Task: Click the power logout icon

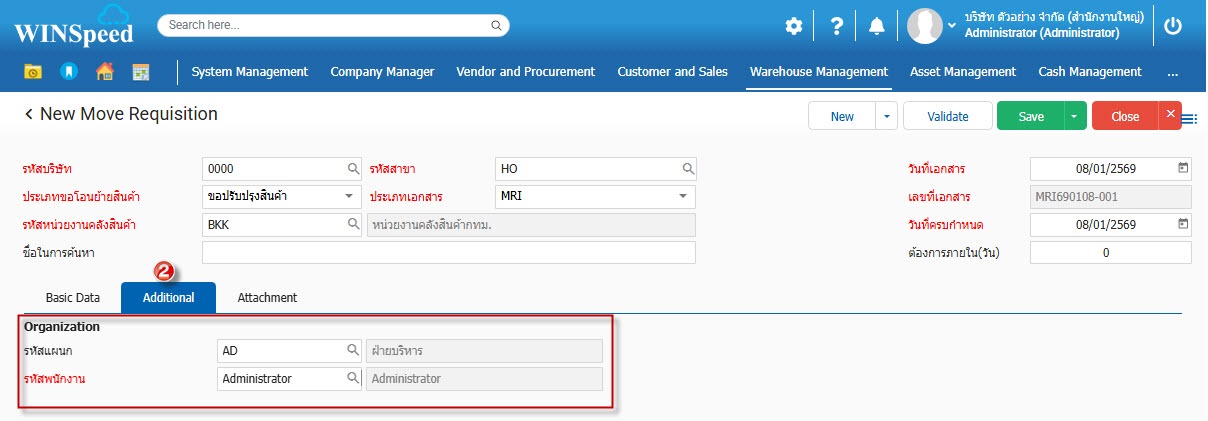Action: click(x=1173, y=27)
